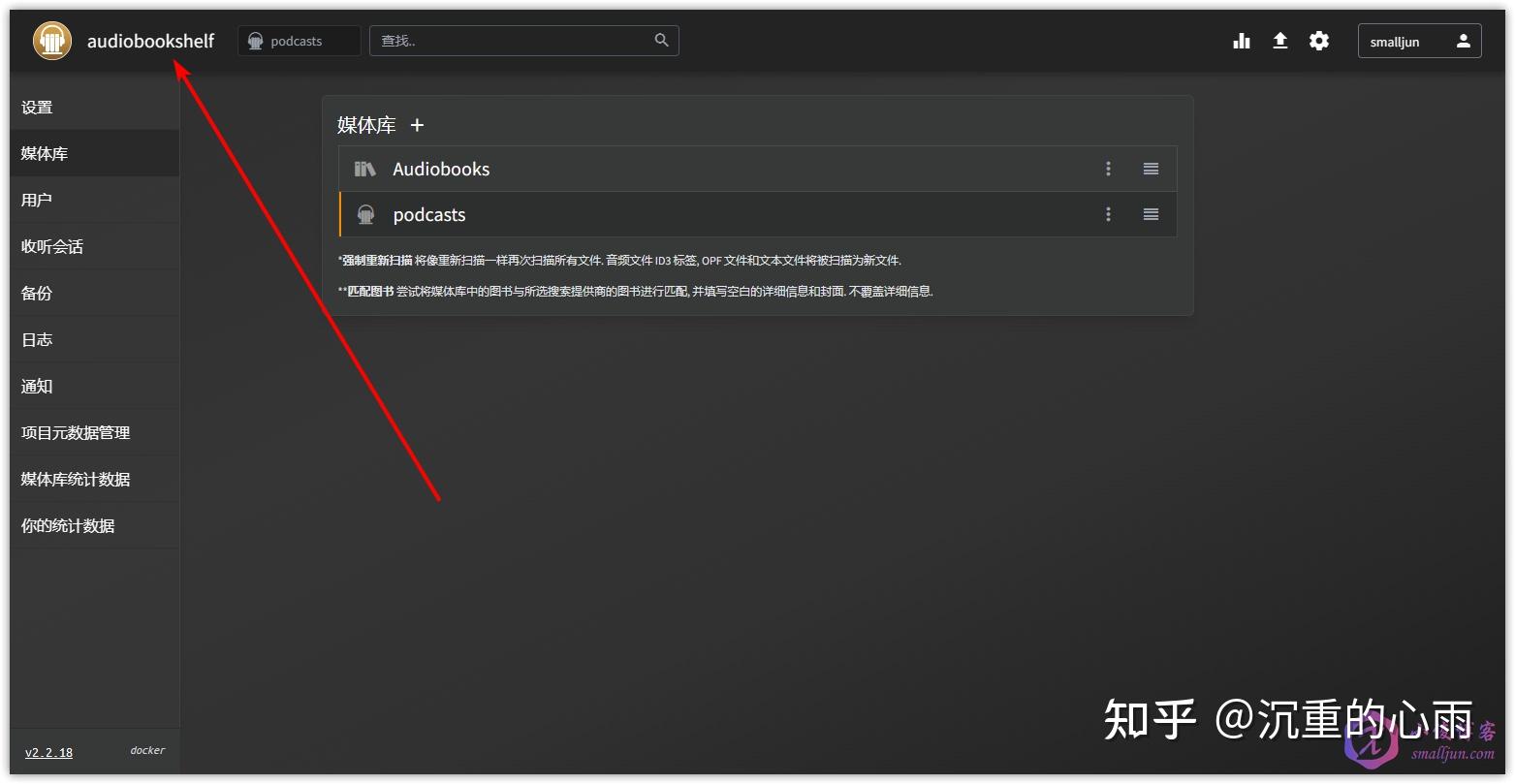Open 日志 from the sidebar

[36, 339]
